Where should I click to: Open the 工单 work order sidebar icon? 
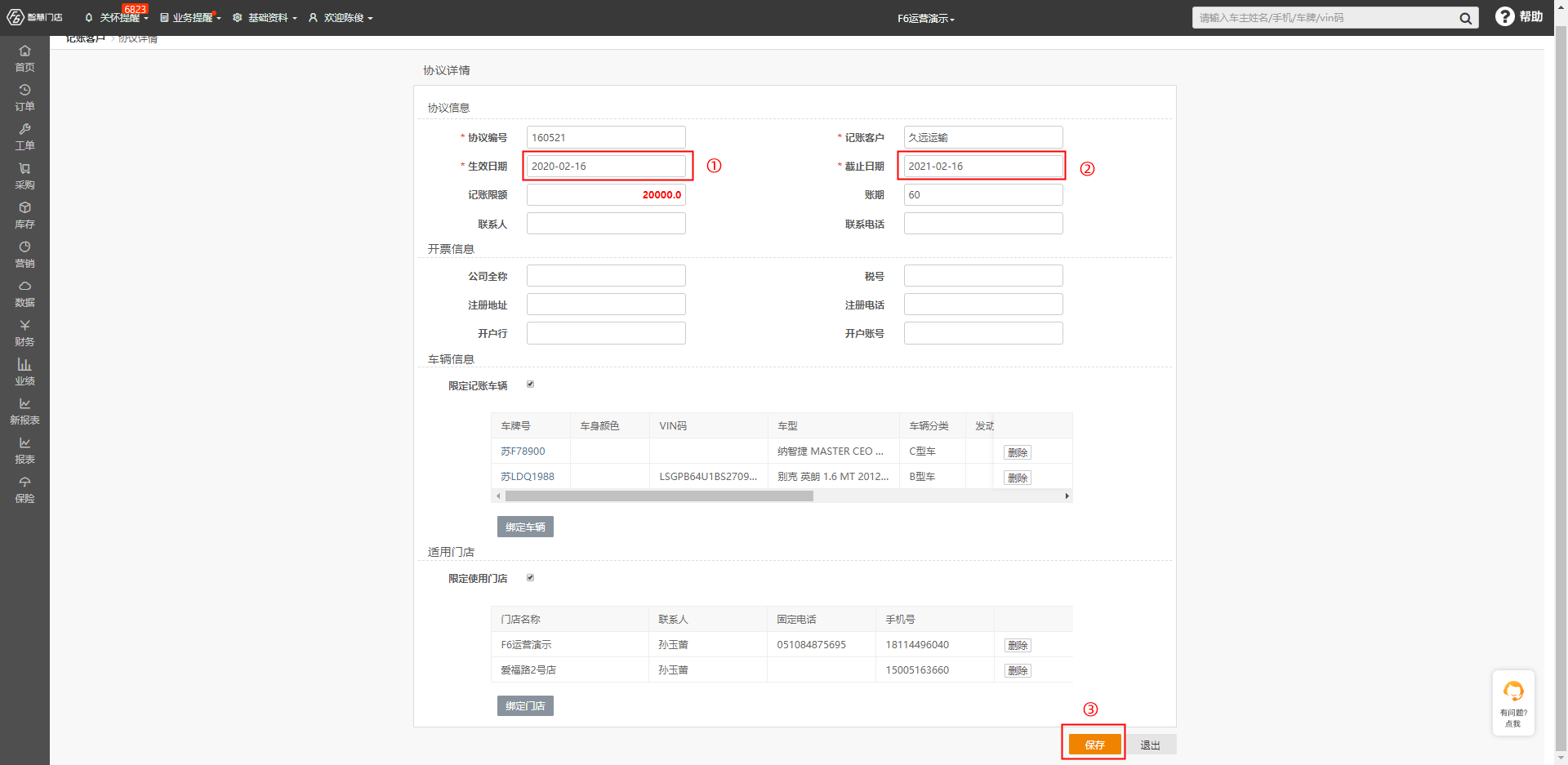pyautogui.click(x=24, y=136)
